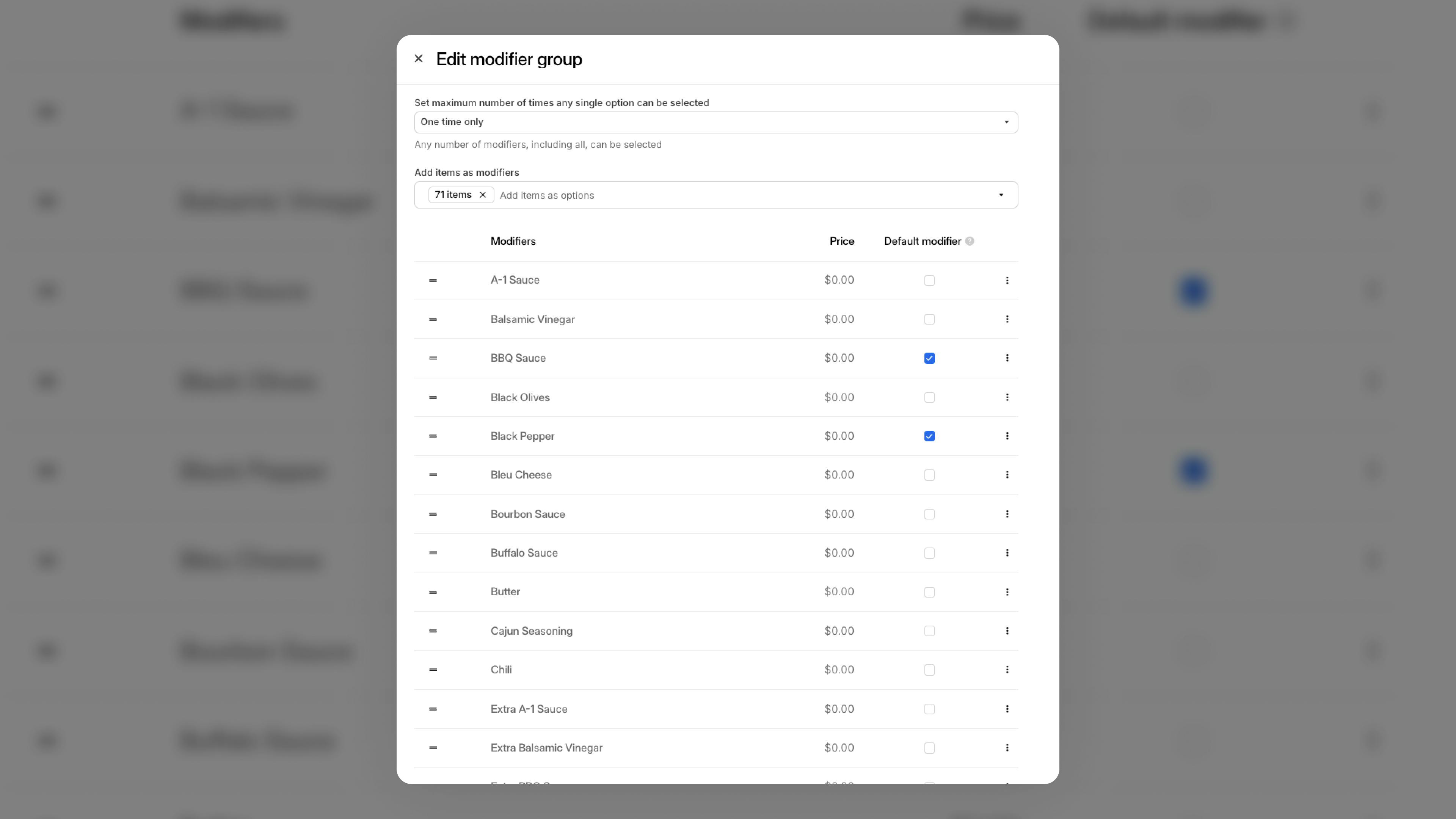Click the 'Add items as options' input field
Viewport: 1456px width, 819px height.
[x=735, y=195]
